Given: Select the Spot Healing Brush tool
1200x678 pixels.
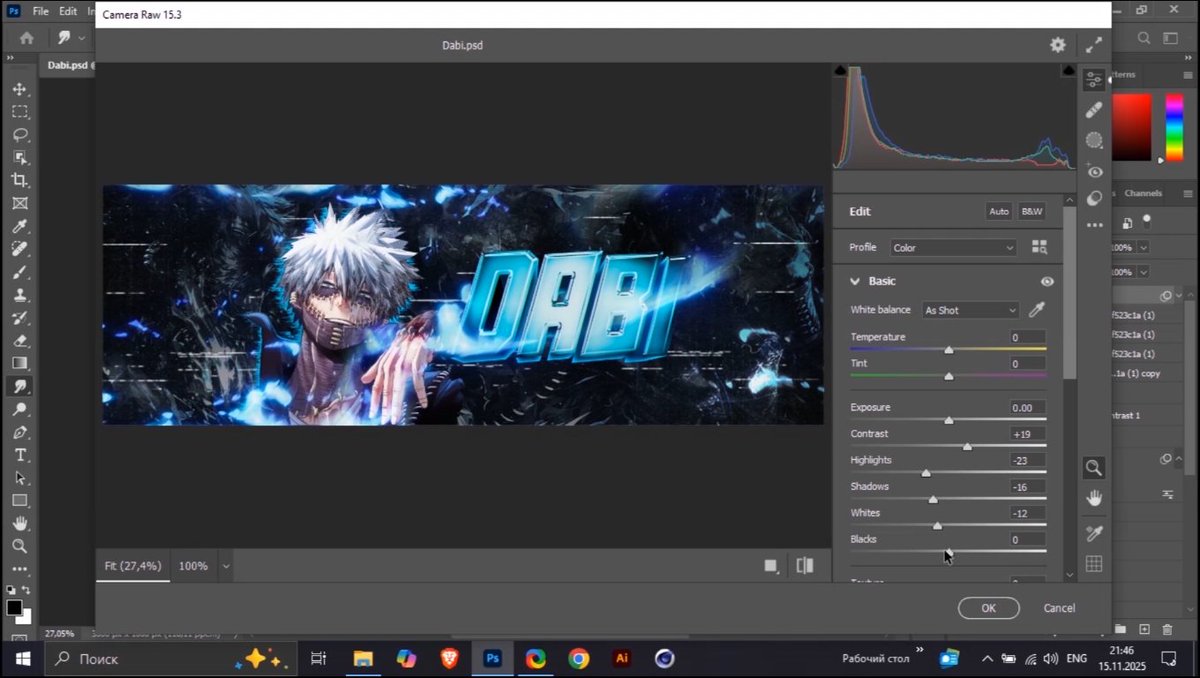Looking at the screenshot, I should pyautogui.click(x=20, y=249).
